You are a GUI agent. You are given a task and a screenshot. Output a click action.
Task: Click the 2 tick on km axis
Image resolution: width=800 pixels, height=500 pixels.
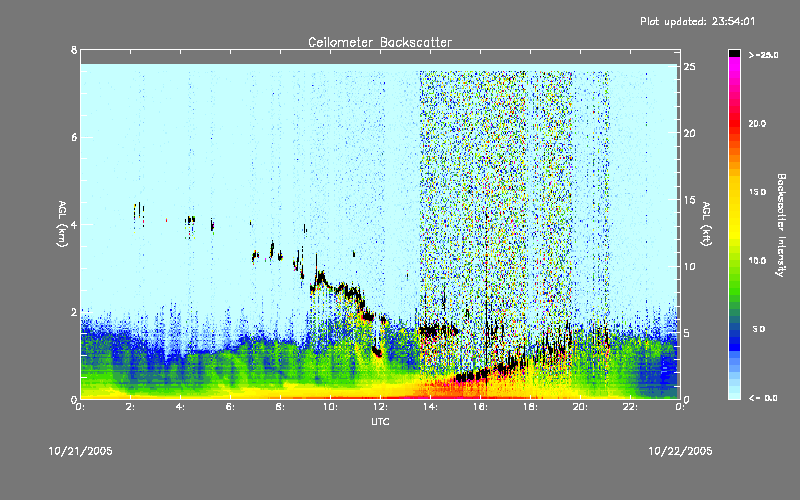[x=74, y=312]
